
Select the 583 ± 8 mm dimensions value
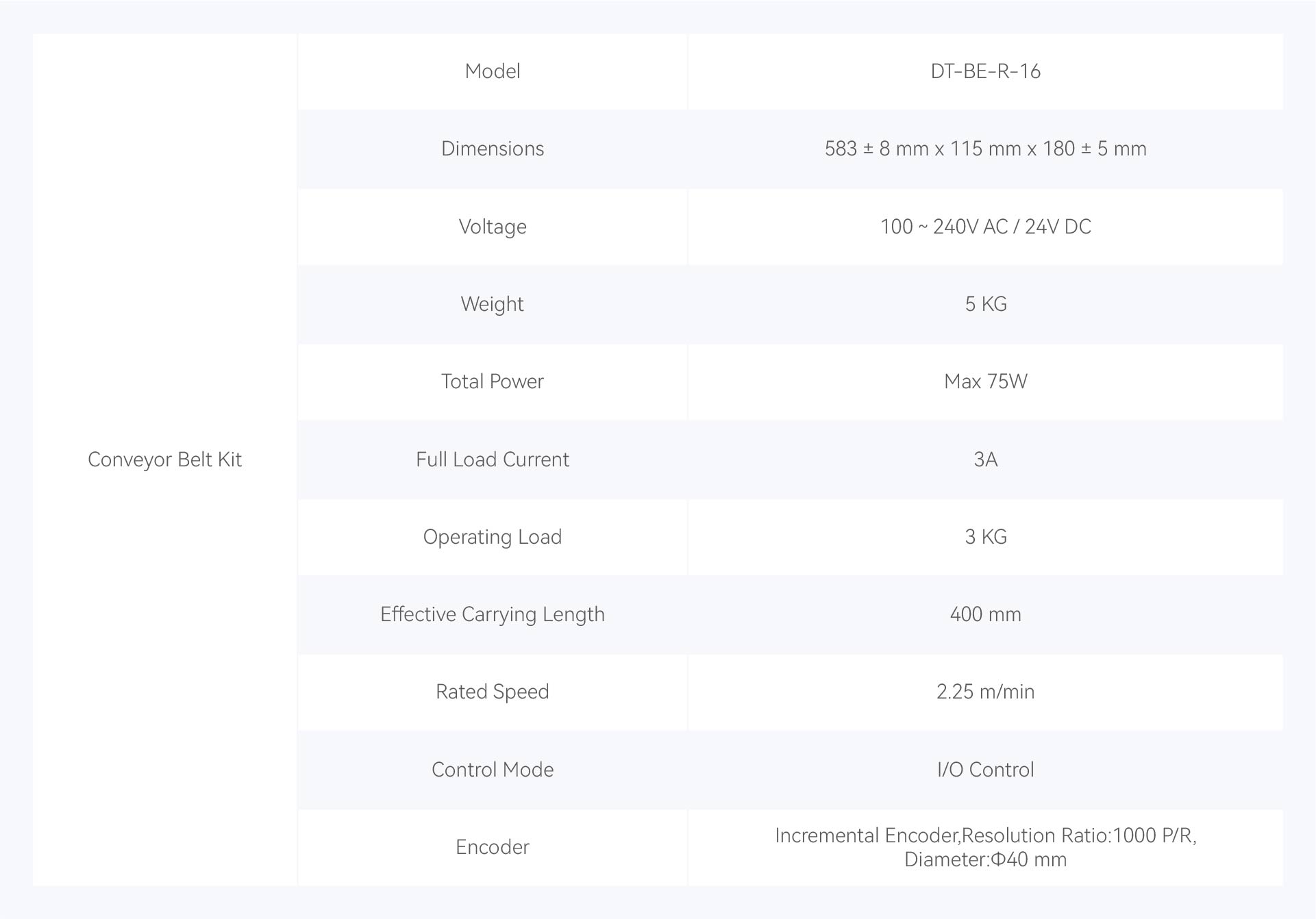985,149
